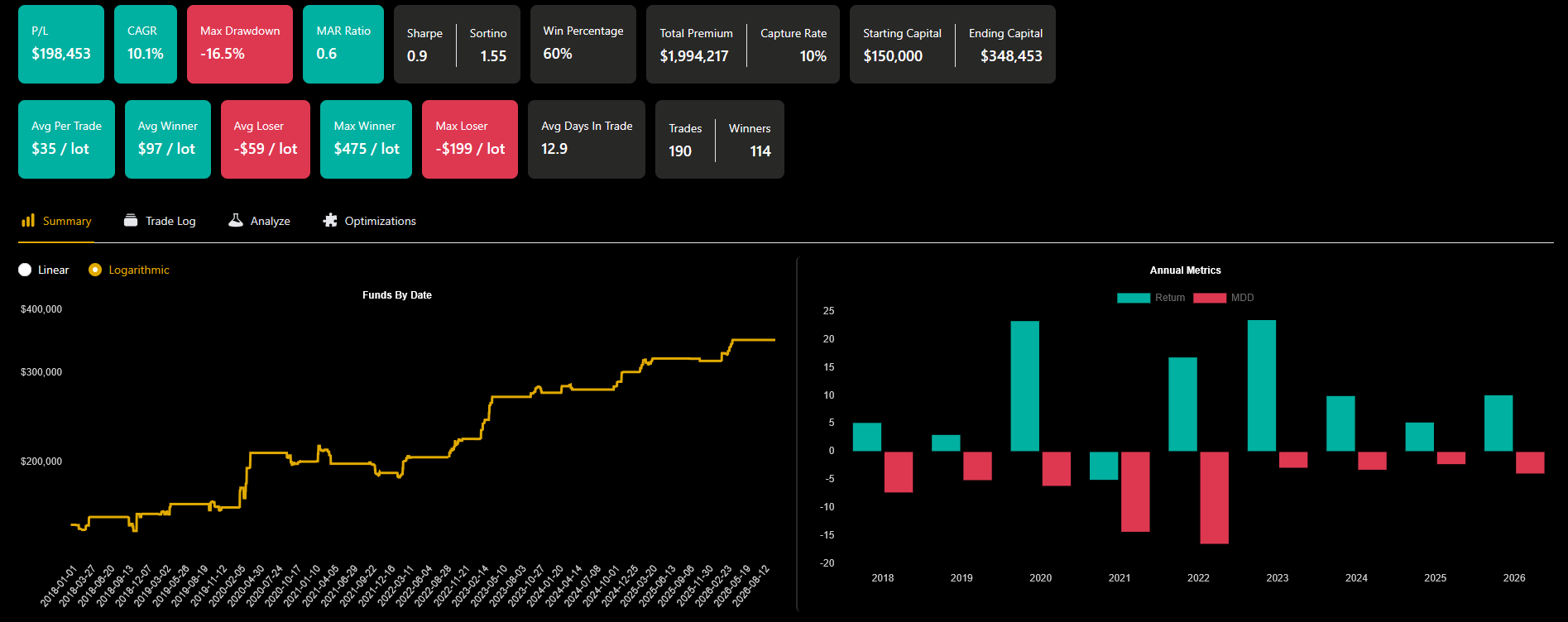
Task: Click the Funds By Date chart title
Action: click(x=397, y=295)
